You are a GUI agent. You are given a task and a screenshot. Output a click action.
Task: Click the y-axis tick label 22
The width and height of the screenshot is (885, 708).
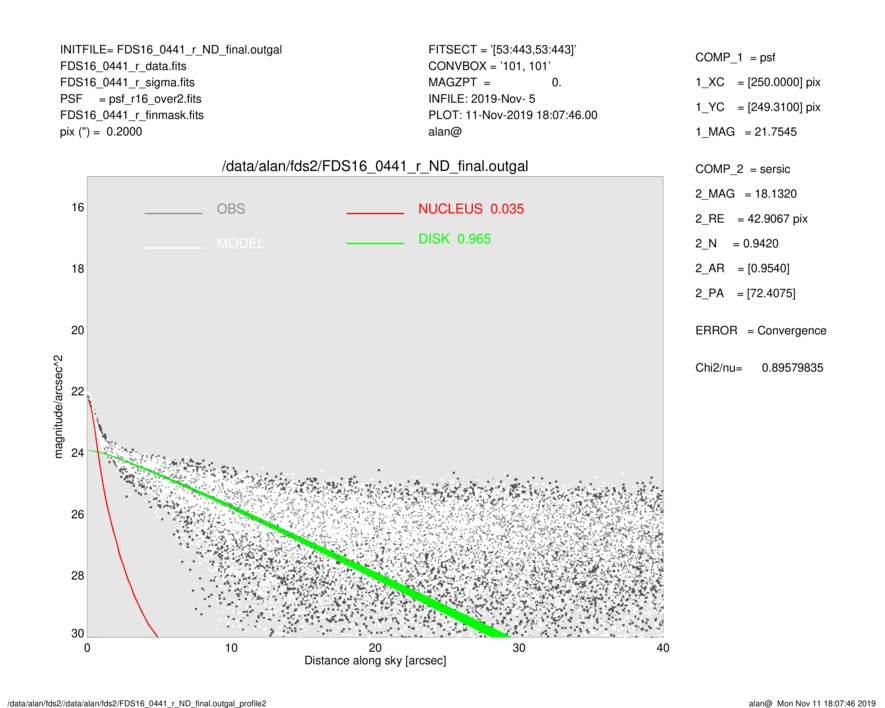tap(77, 392)
